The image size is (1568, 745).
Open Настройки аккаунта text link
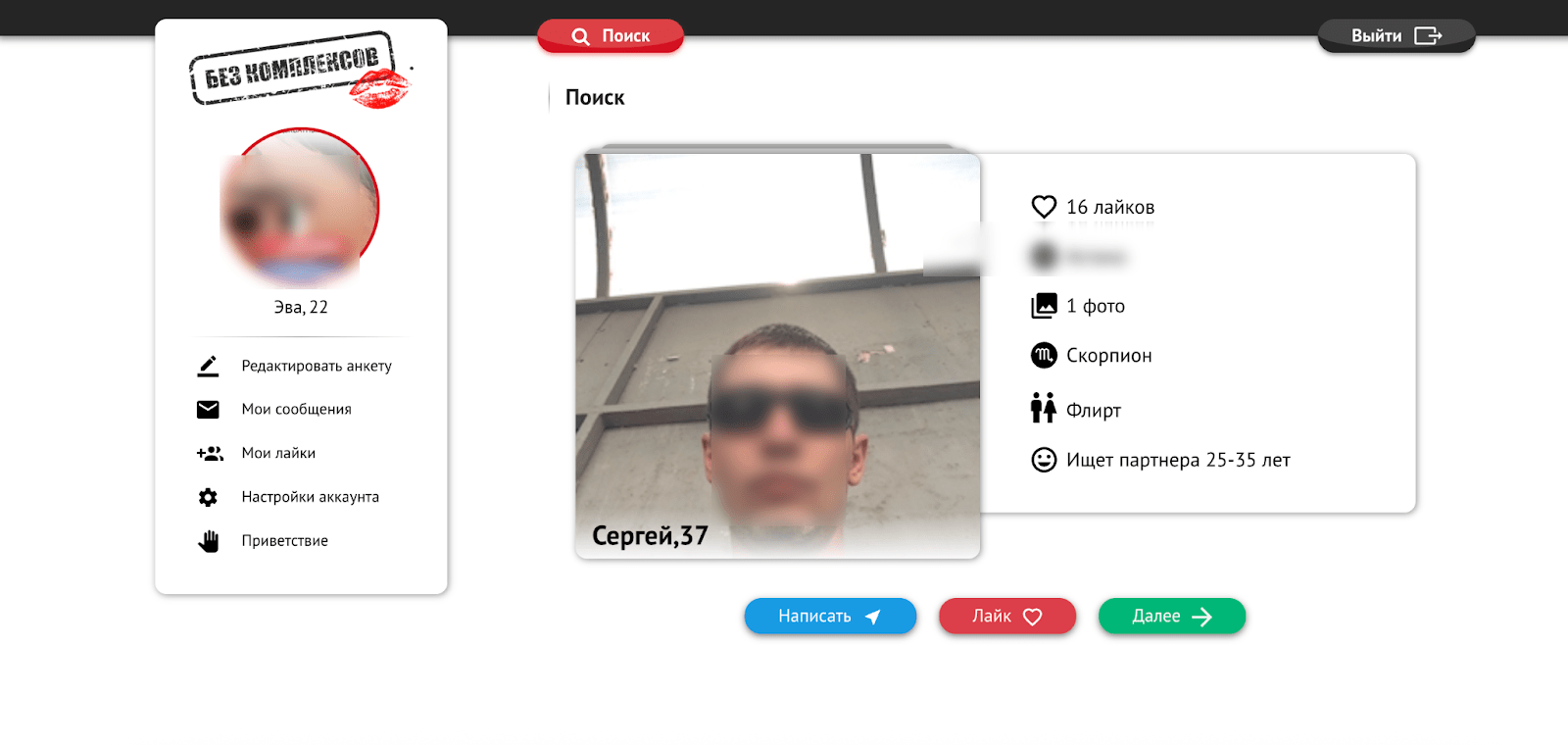[x=310, y=497]
